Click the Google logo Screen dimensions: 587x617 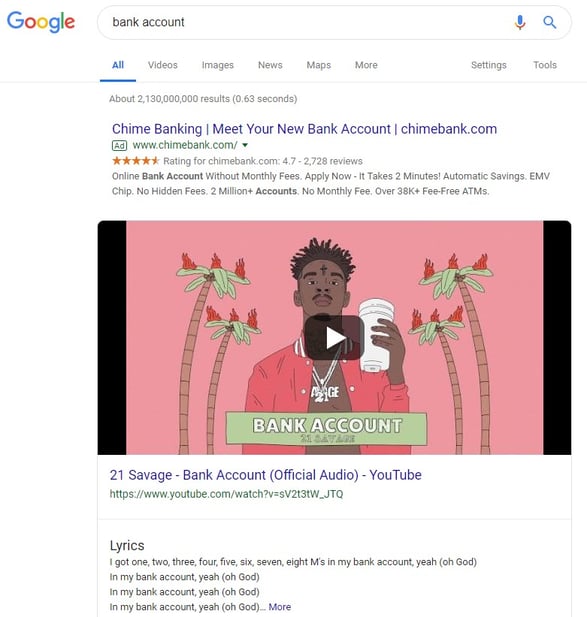41,22
